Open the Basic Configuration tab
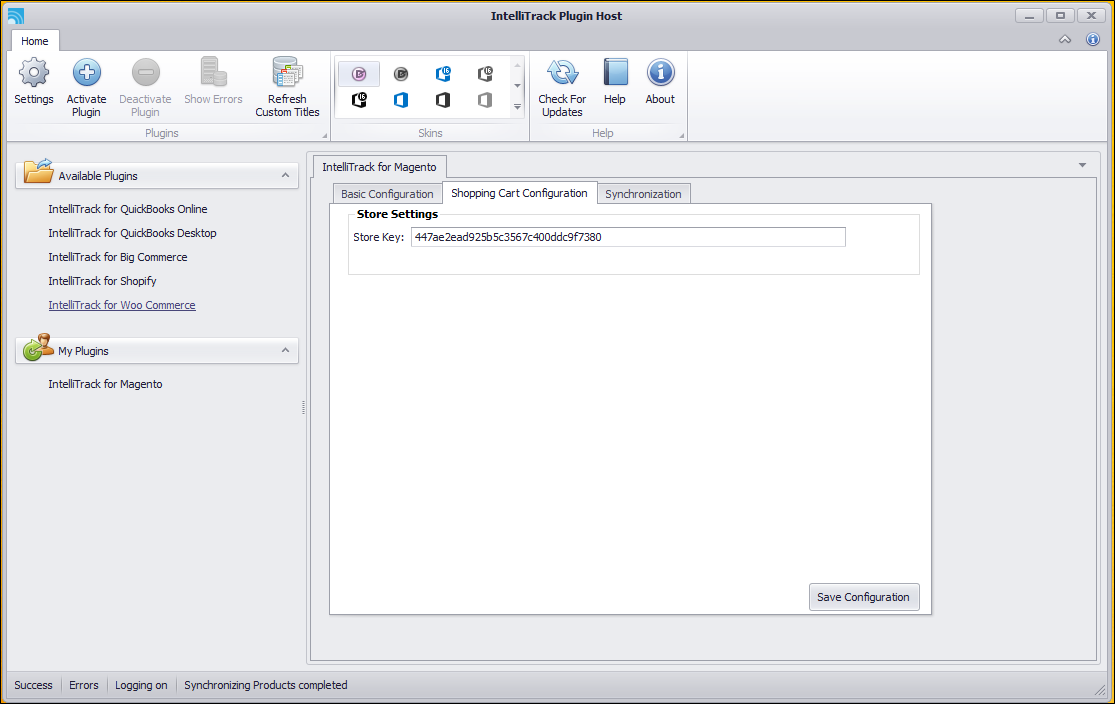 tap(387, 193)
